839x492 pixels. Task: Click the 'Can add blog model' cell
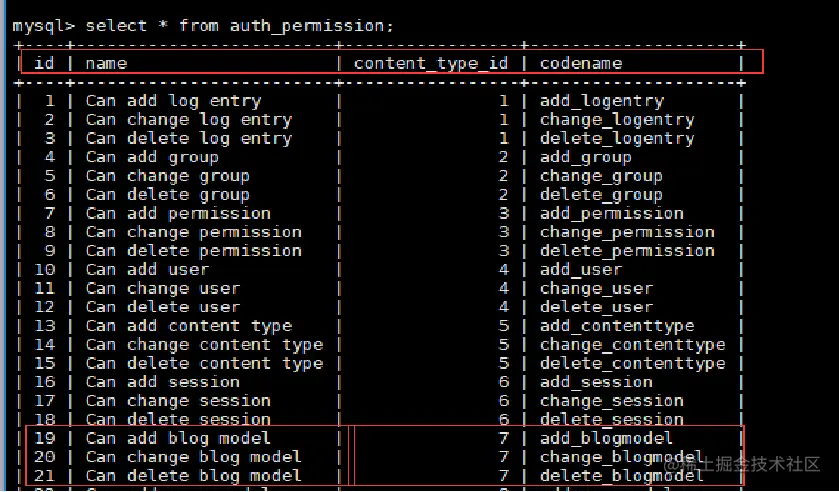pos(178,438)
